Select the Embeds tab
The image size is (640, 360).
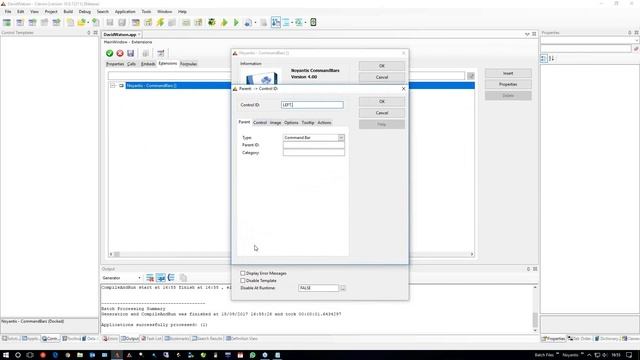(148, 64)
